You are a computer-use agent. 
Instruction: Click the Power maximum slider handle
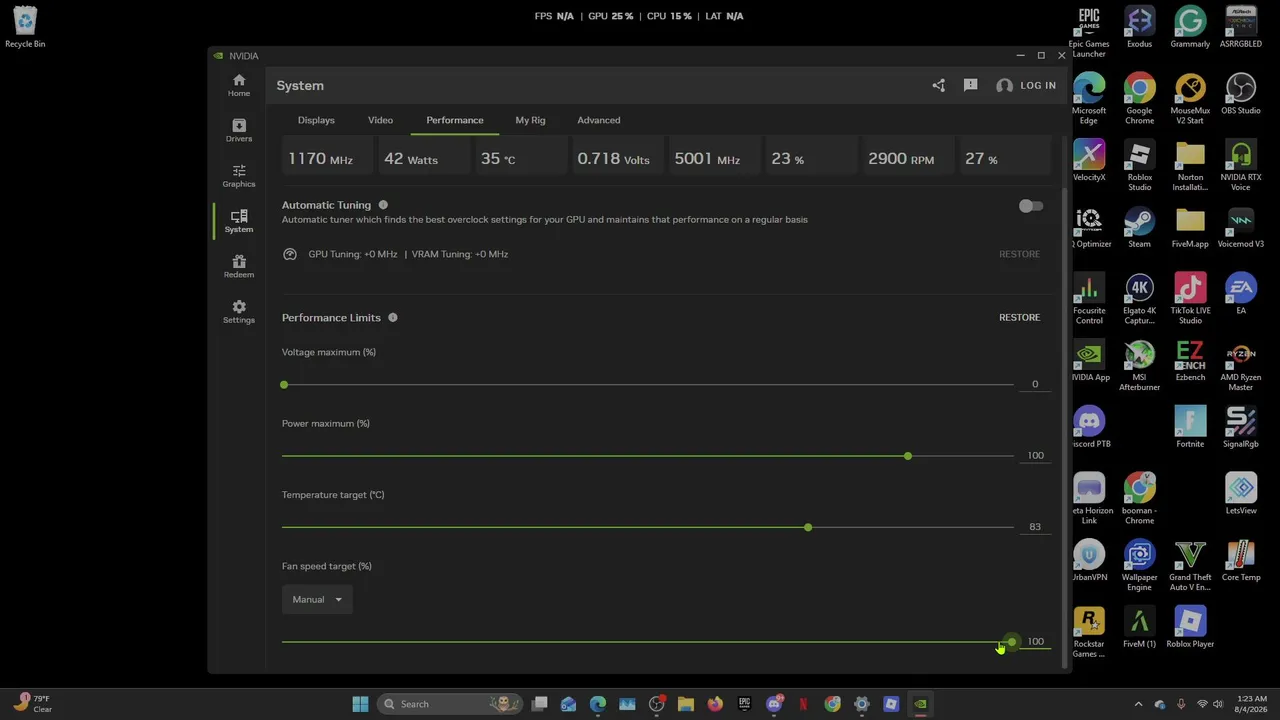pyautogui.click(x=907, y=456)
